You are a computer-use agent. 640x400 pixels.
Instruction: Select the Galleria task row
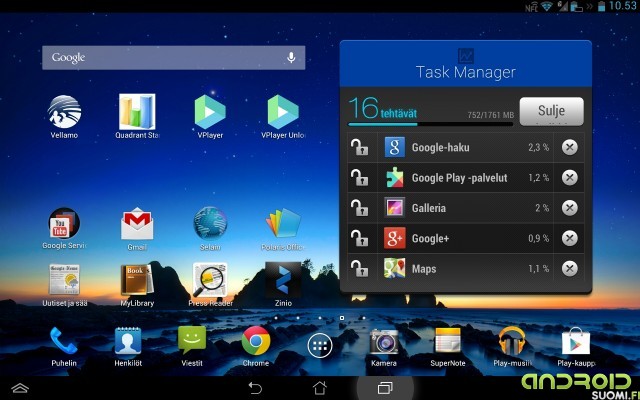(x=466, y=208)
